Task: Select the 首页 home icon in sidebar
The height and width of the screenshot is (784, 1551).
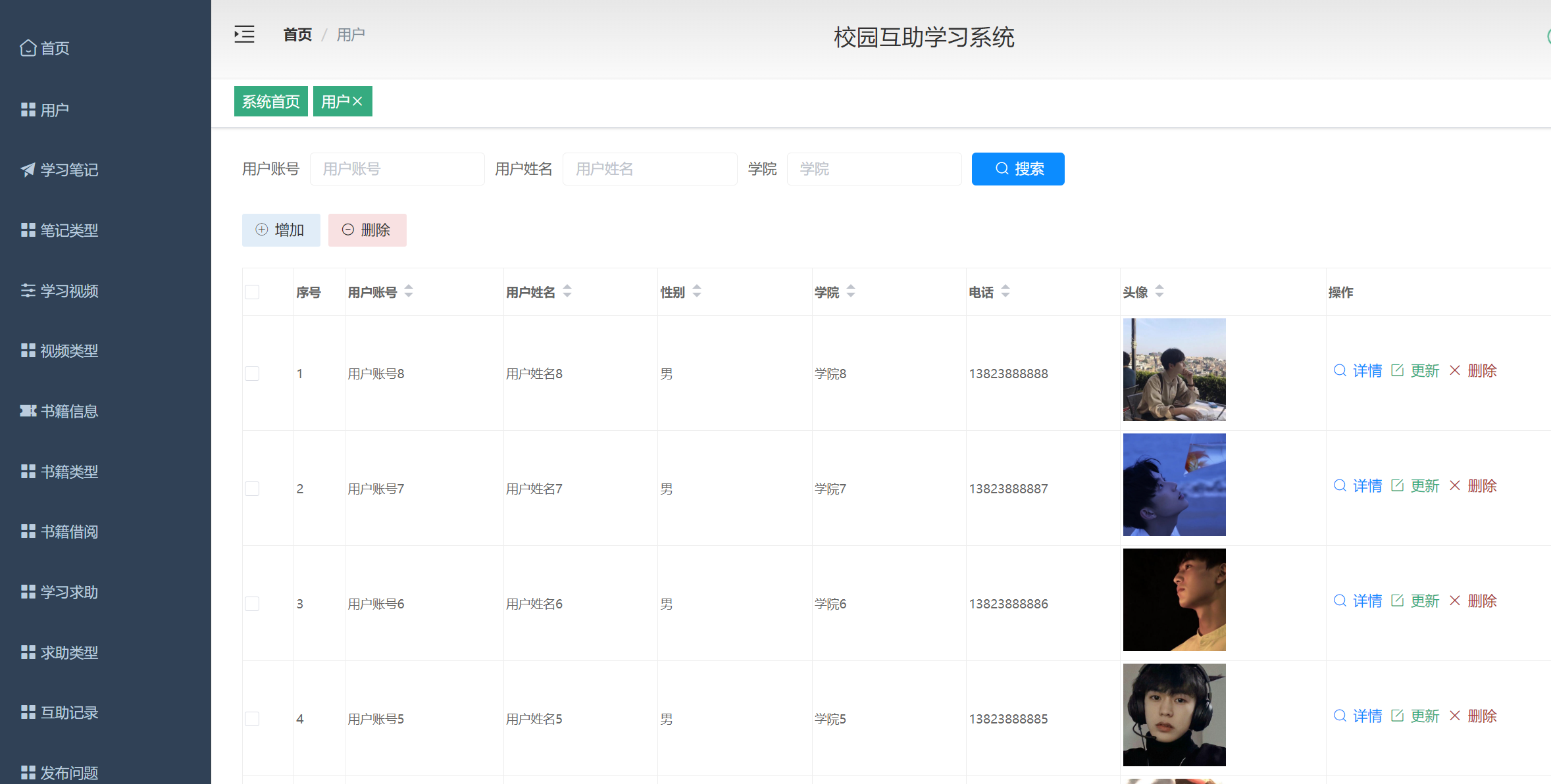Action: click(28, 47)
